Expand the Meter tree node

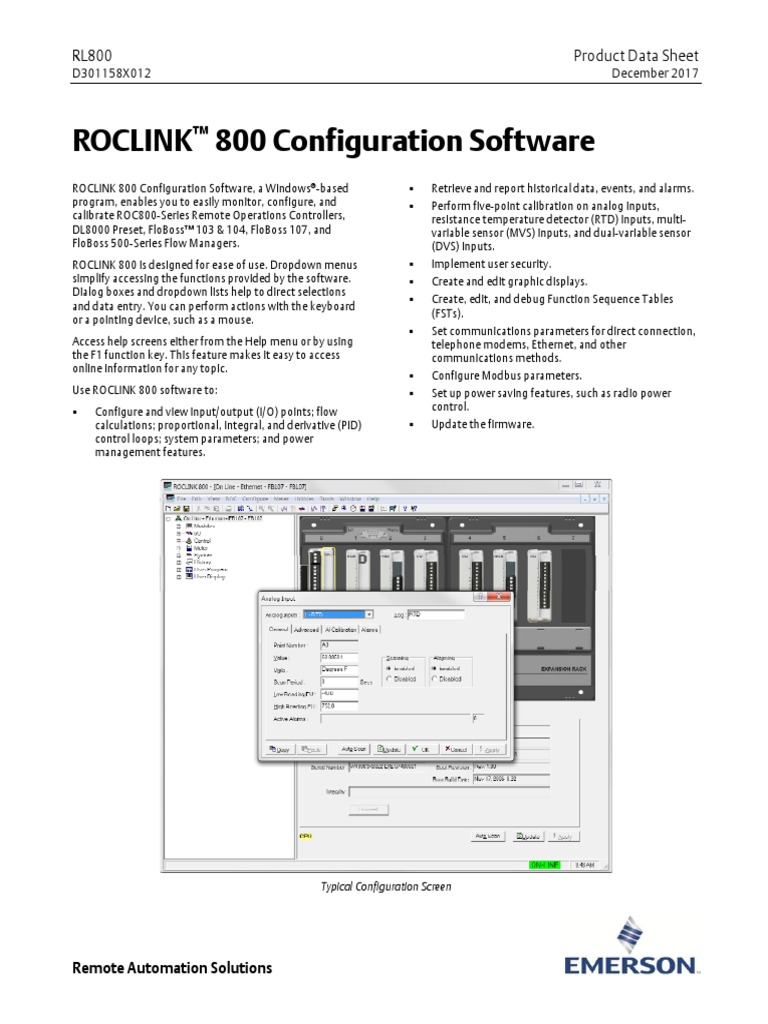pos(179,548)
